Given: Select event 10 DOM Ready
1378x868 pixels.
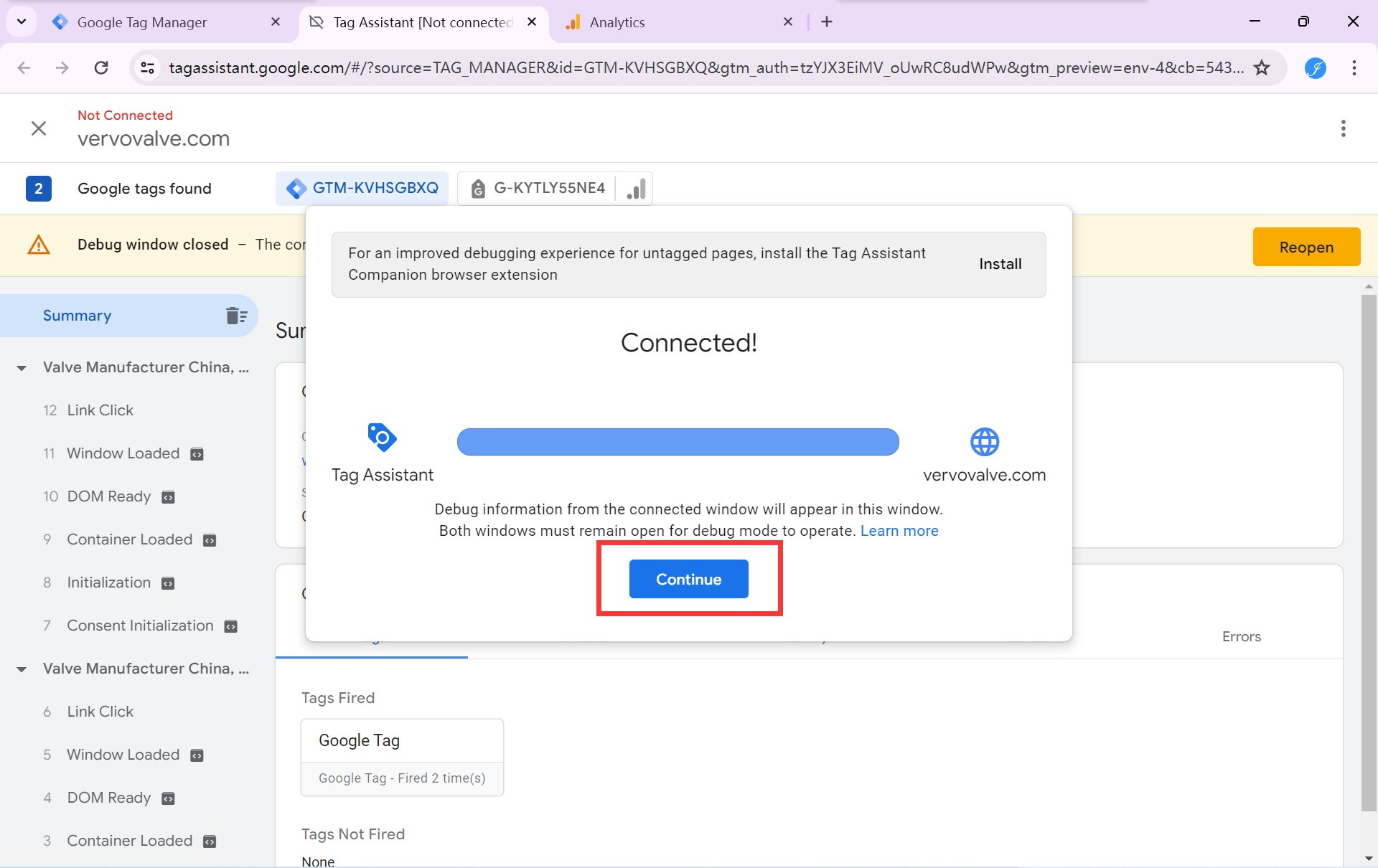Looking at the screenshot, I should 108,496.
